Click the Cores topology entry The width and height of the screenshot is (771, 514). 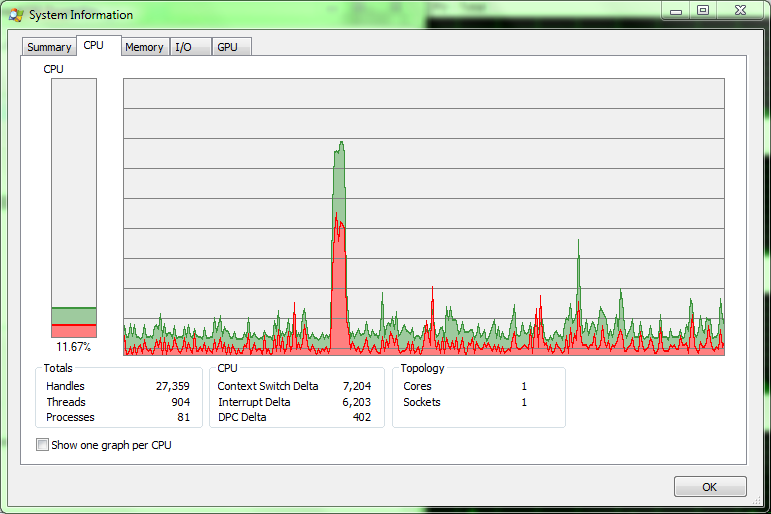pyautogui.click(x=465, y=386)
